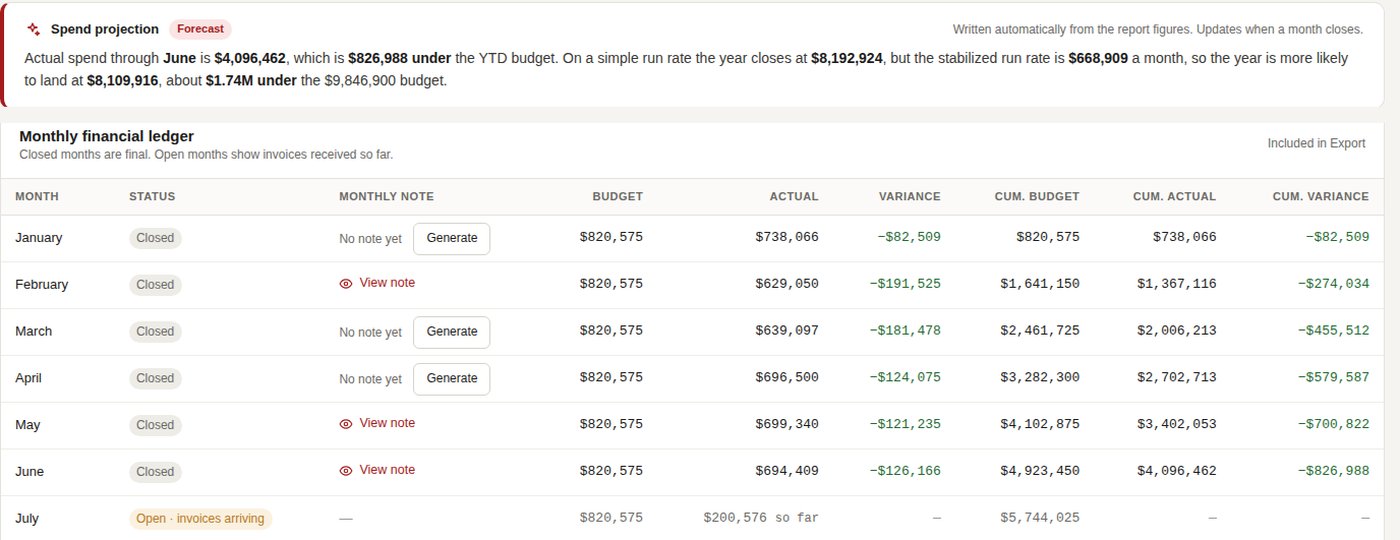This screenshot has height=540, width=1400.
Task: Click April actual value $696,500
Action: point(787,378)
